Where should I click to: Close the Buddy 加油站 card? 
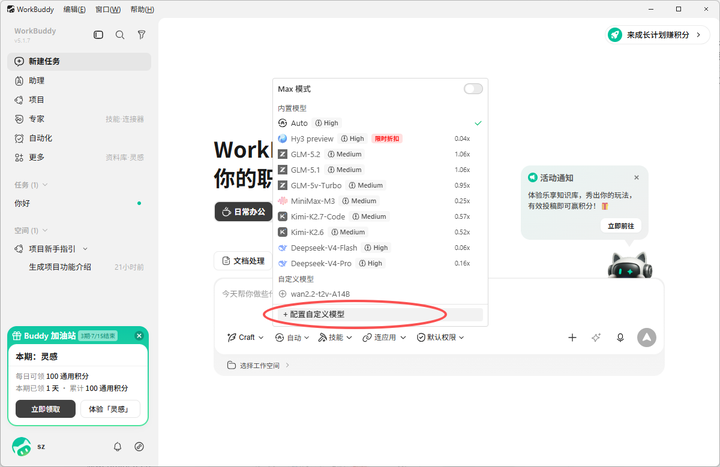click(x=139, y=336)
